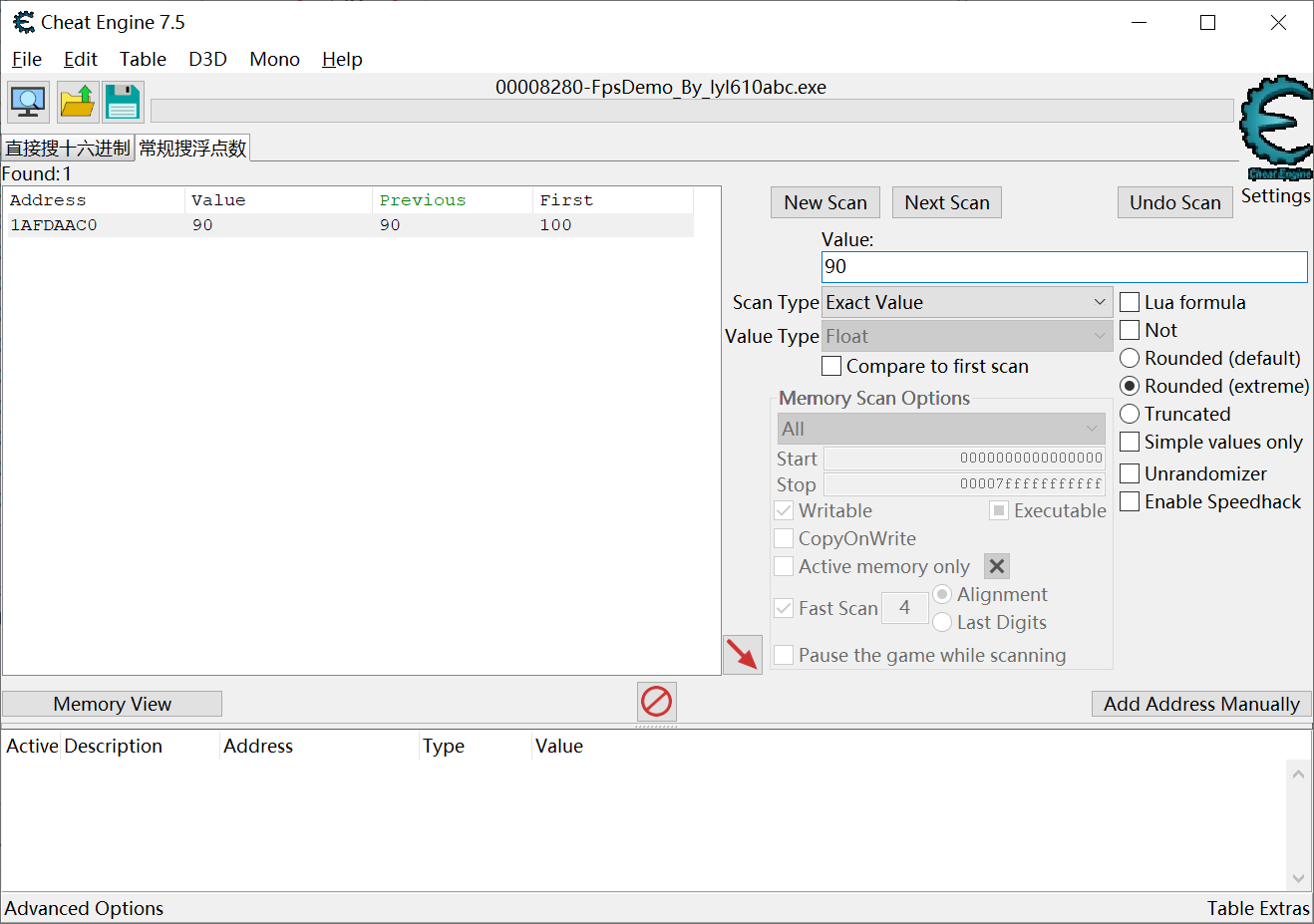1314x924 pixels.
Task: Open the Scan Type dropdown
Action: pos(967,302)
